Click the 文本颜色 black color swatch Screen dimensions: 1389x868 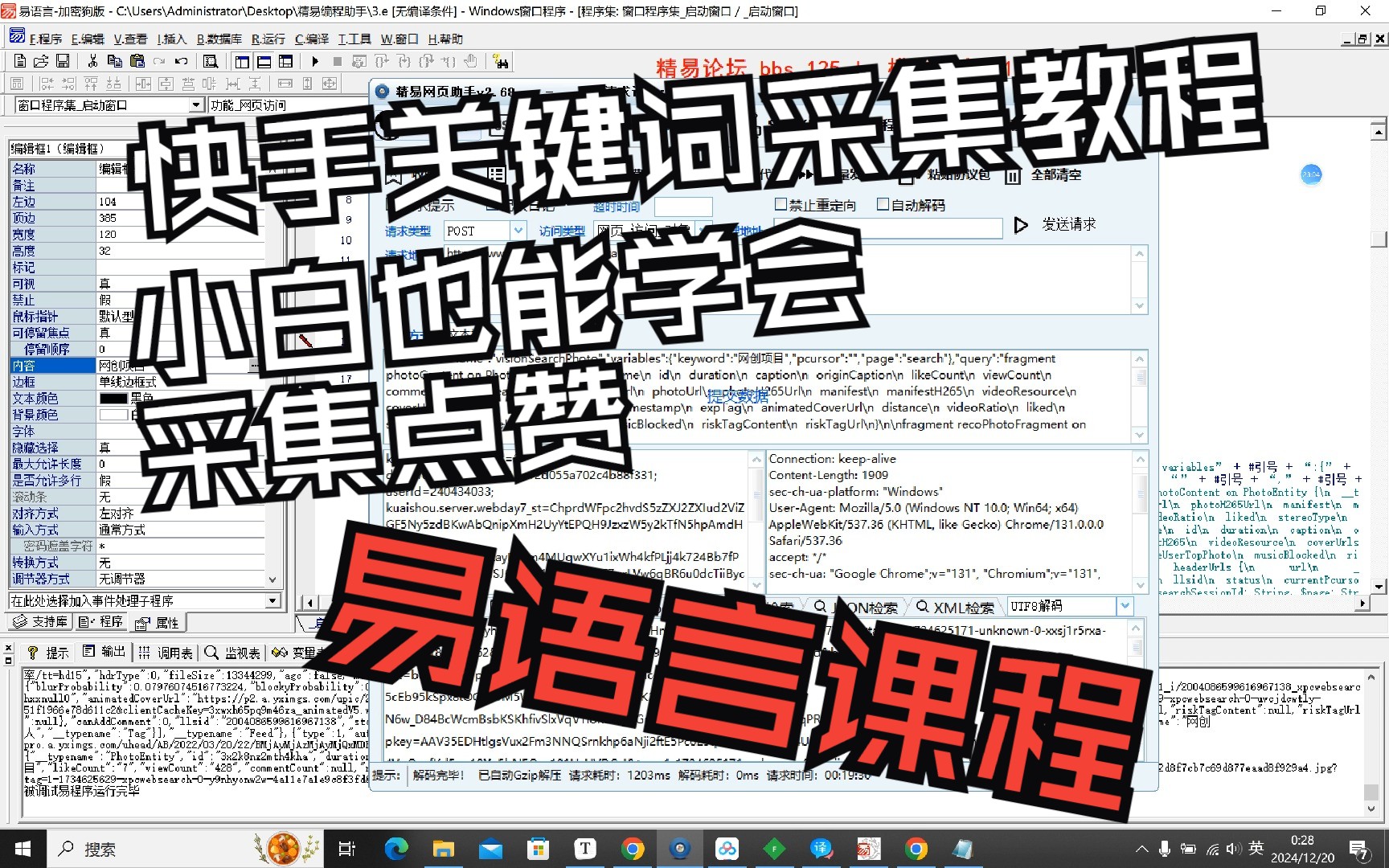point(113,398)
